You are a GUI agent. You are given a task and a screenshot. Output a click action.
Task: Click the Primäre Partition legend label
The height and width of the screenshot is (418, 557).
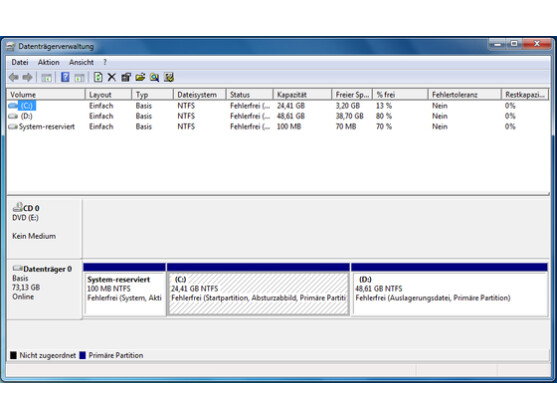click(x=116, y=355)
